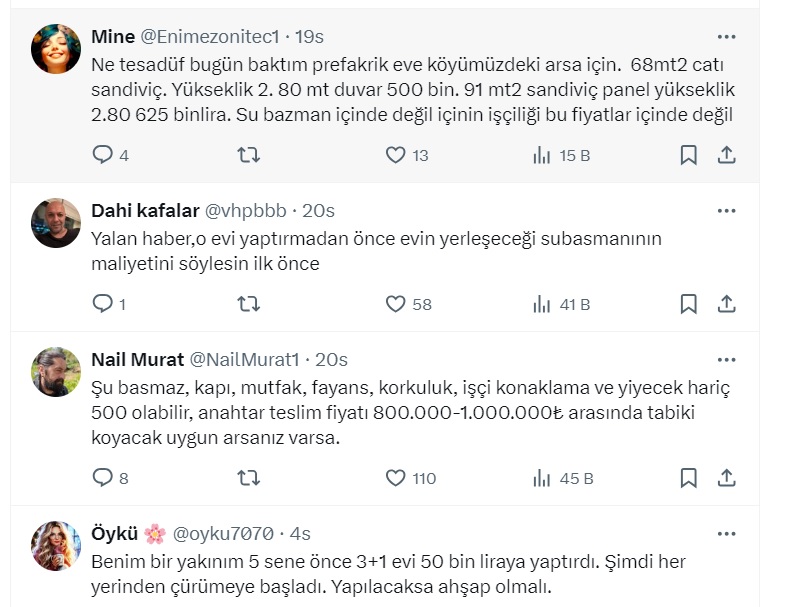
Task: Open more options for Öykü's tweet
Action: click(x=727, y=533)
